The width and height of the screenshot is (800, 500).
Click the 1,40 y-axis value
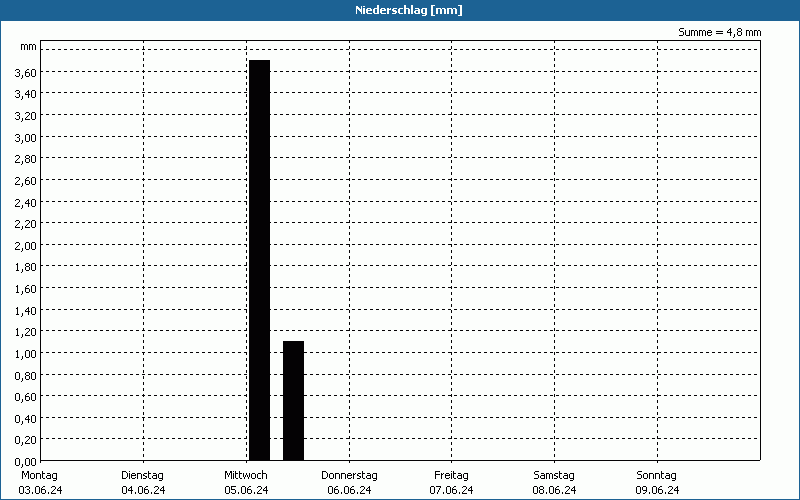point(26,311)
